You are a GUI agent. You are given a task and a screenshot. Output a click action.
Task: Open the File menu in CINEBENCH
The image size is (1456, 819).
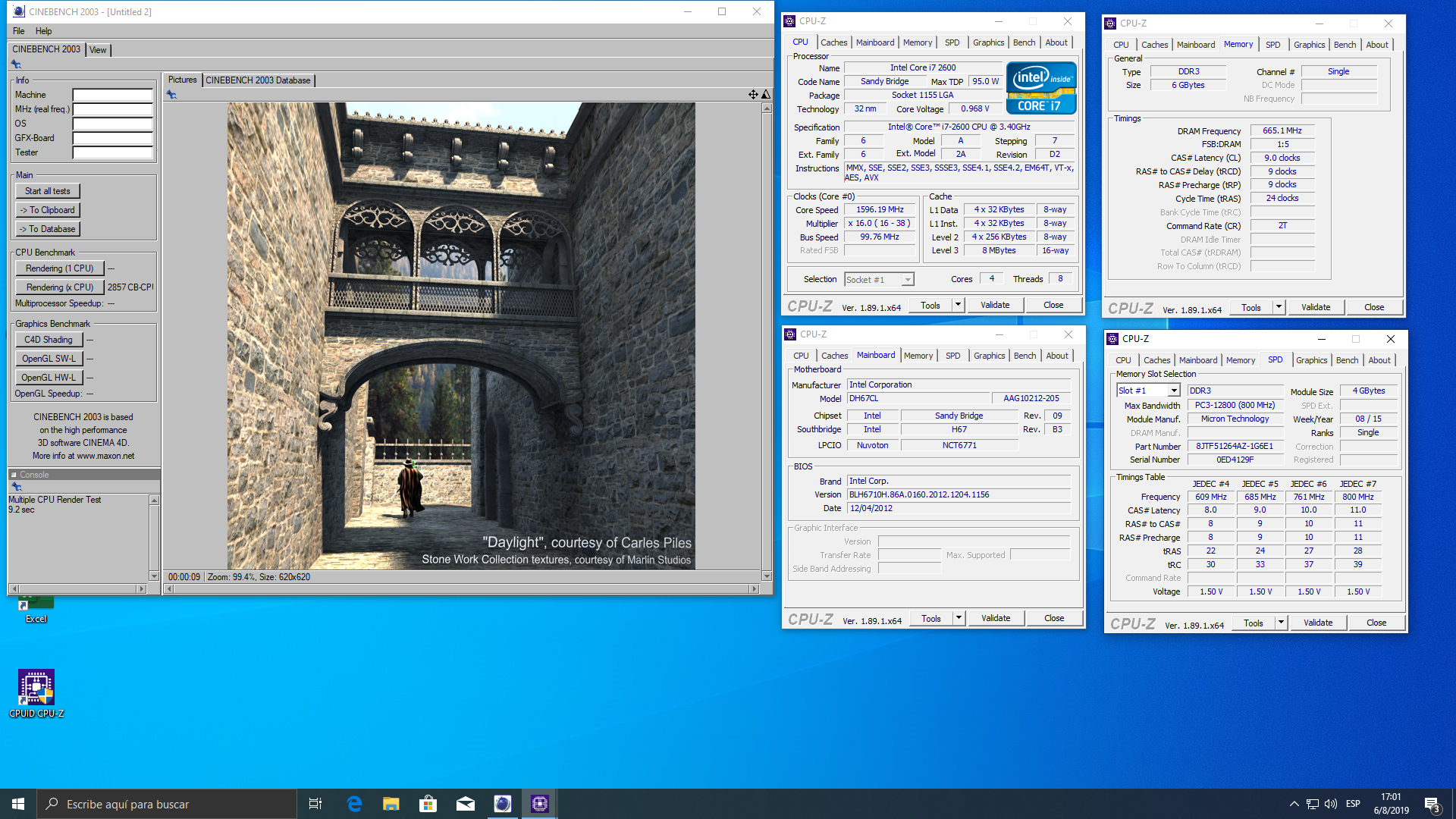(19, 31)
